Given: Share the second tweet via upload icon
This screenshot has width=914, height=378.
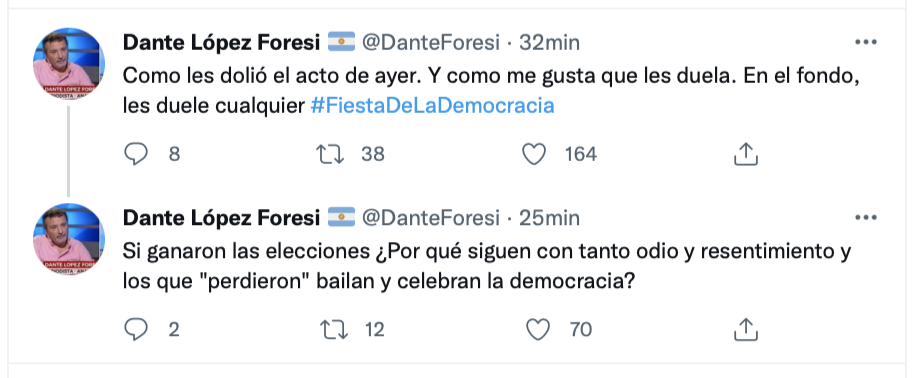Looking at the screenshot, I should coord(745,330).
